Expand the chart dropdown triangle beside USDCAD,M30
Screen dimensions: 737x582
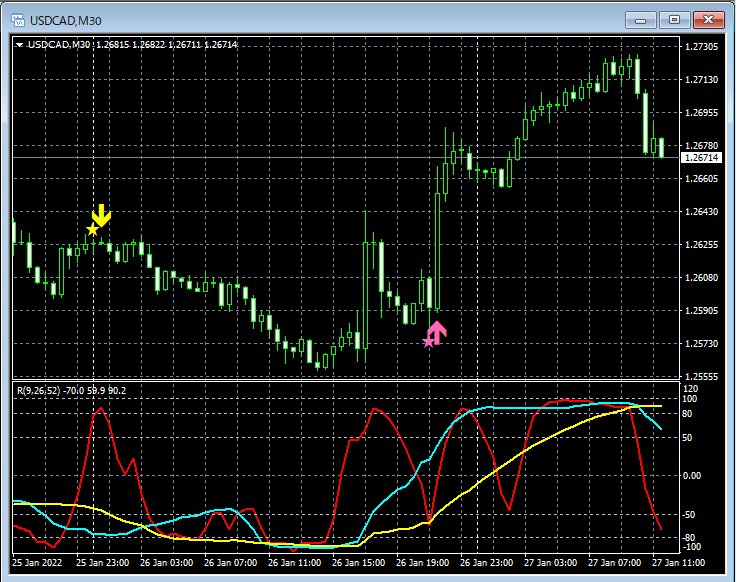coord(20,45)
